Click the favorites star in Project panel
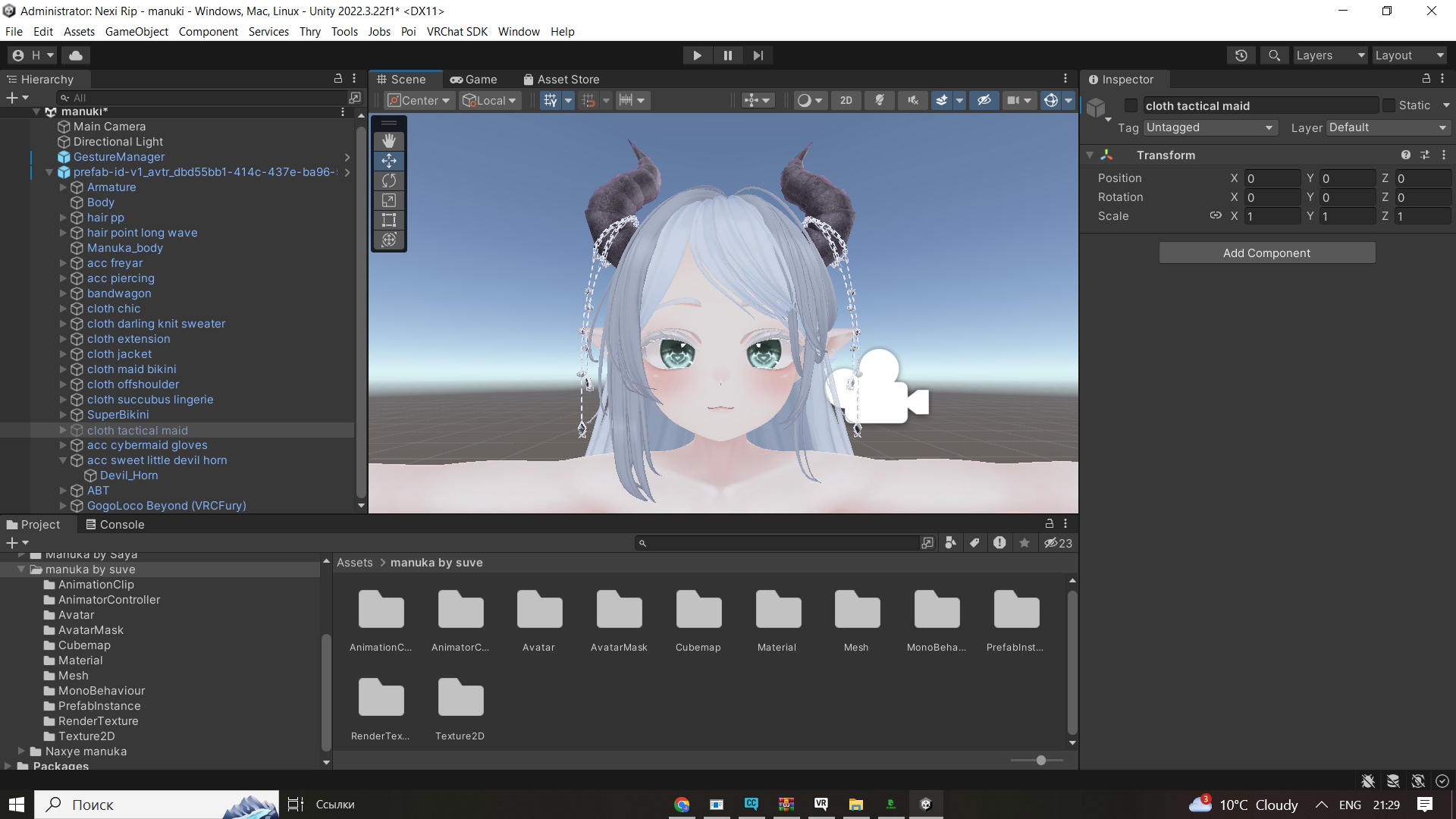 click(x=1025, y=543)
